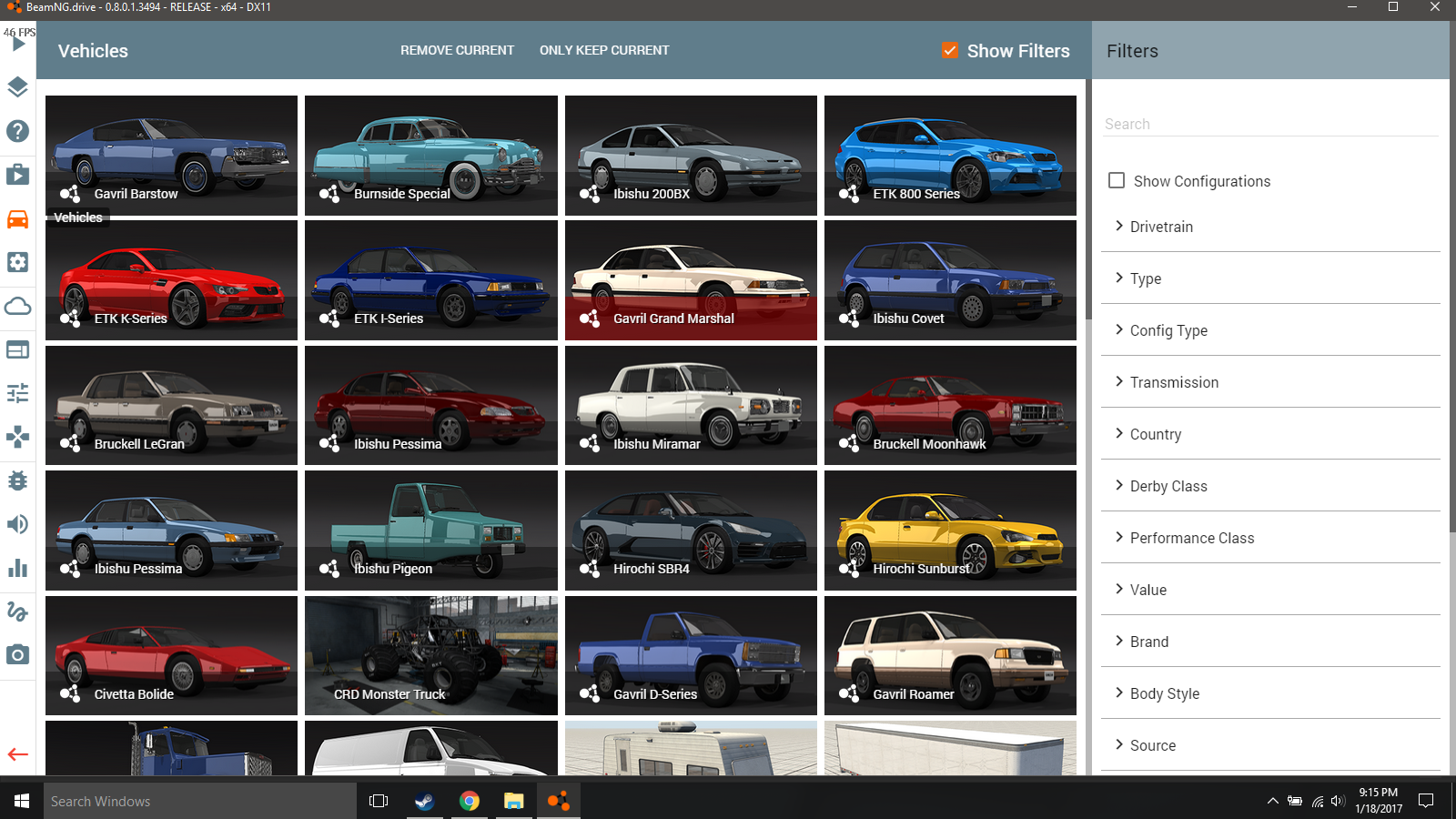Enable the Show Configurations checkbox
Image resolution: width=1456 pixels, height=819 pixels.
[x=1117, y=181]
